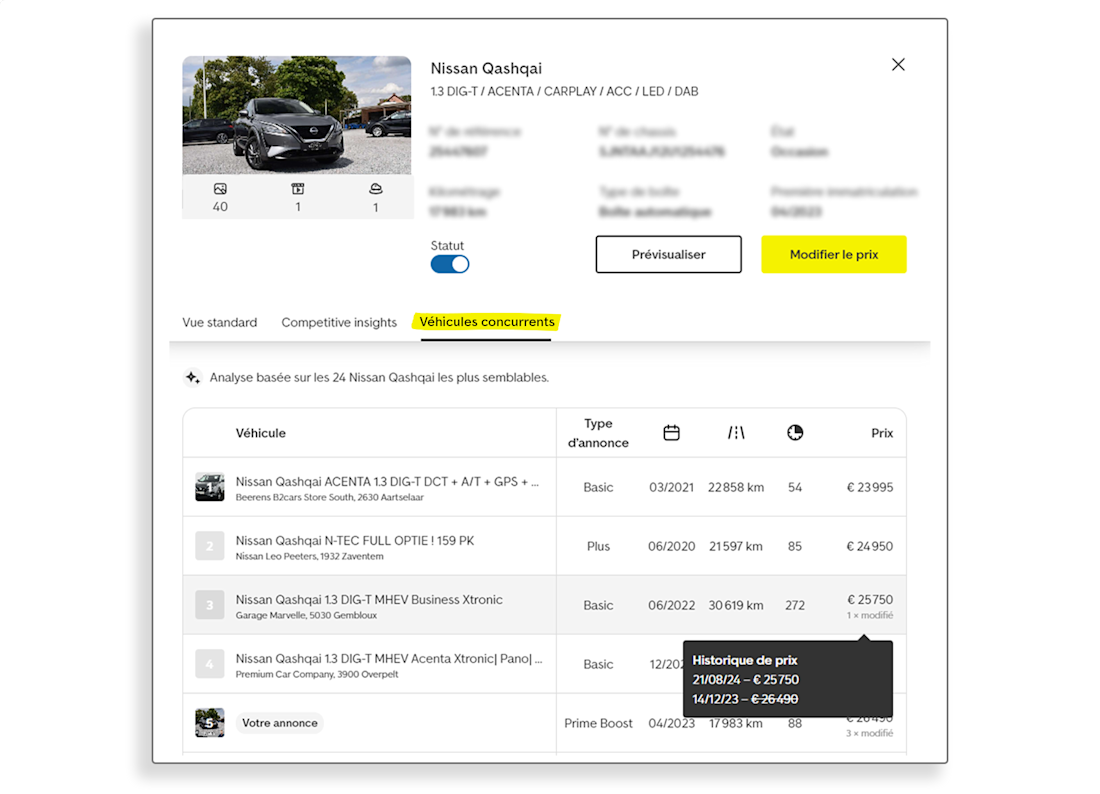Viewport: 1100px width, 794px height.
Task: Click Véhicule column header
Action: tap(260, 433)
